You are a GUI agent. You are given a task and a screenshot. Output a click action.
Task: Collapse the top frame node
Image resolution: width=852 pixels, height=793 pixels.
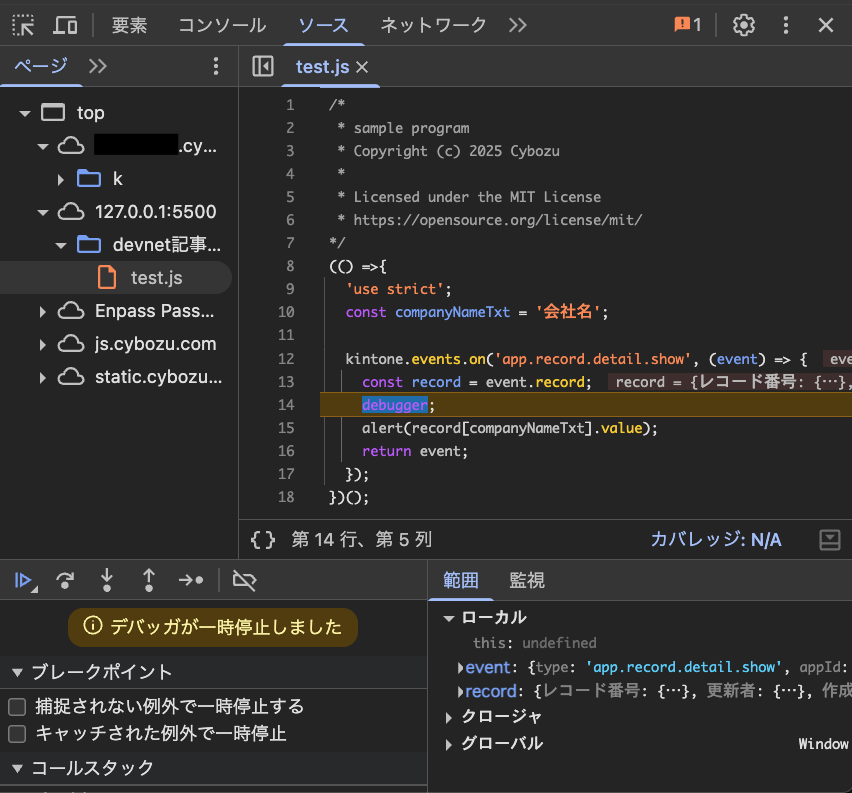pyautogui.click(x=24, y=114)
